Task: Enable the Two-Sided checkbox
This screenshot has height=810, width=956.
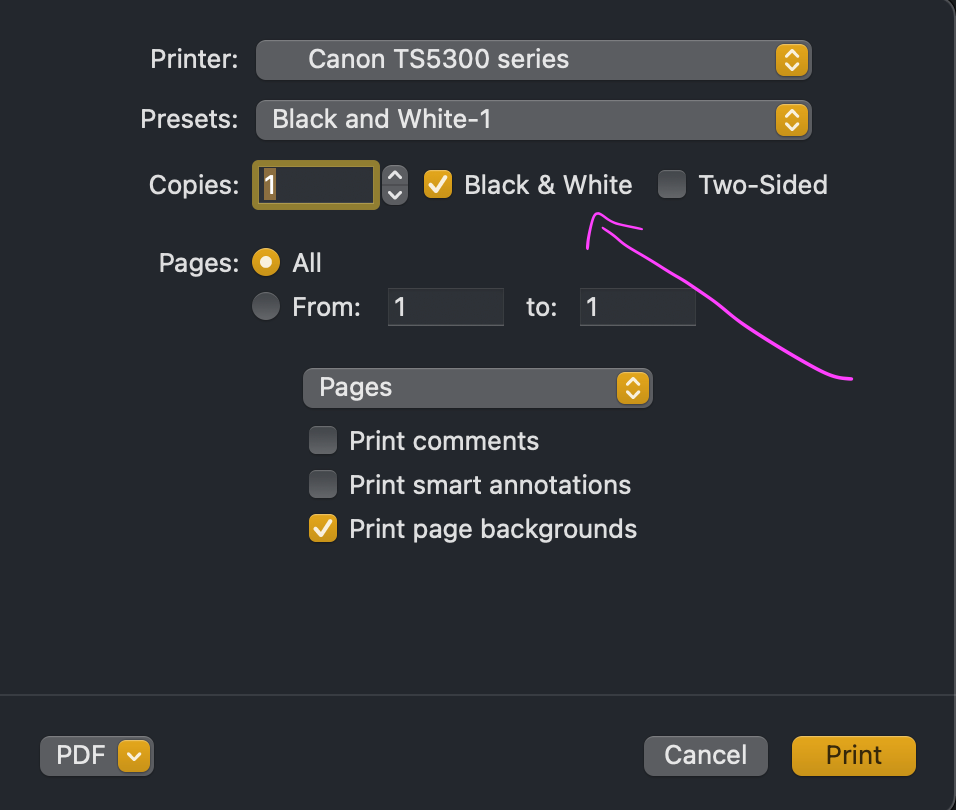Action: click(x=672, y=185)
